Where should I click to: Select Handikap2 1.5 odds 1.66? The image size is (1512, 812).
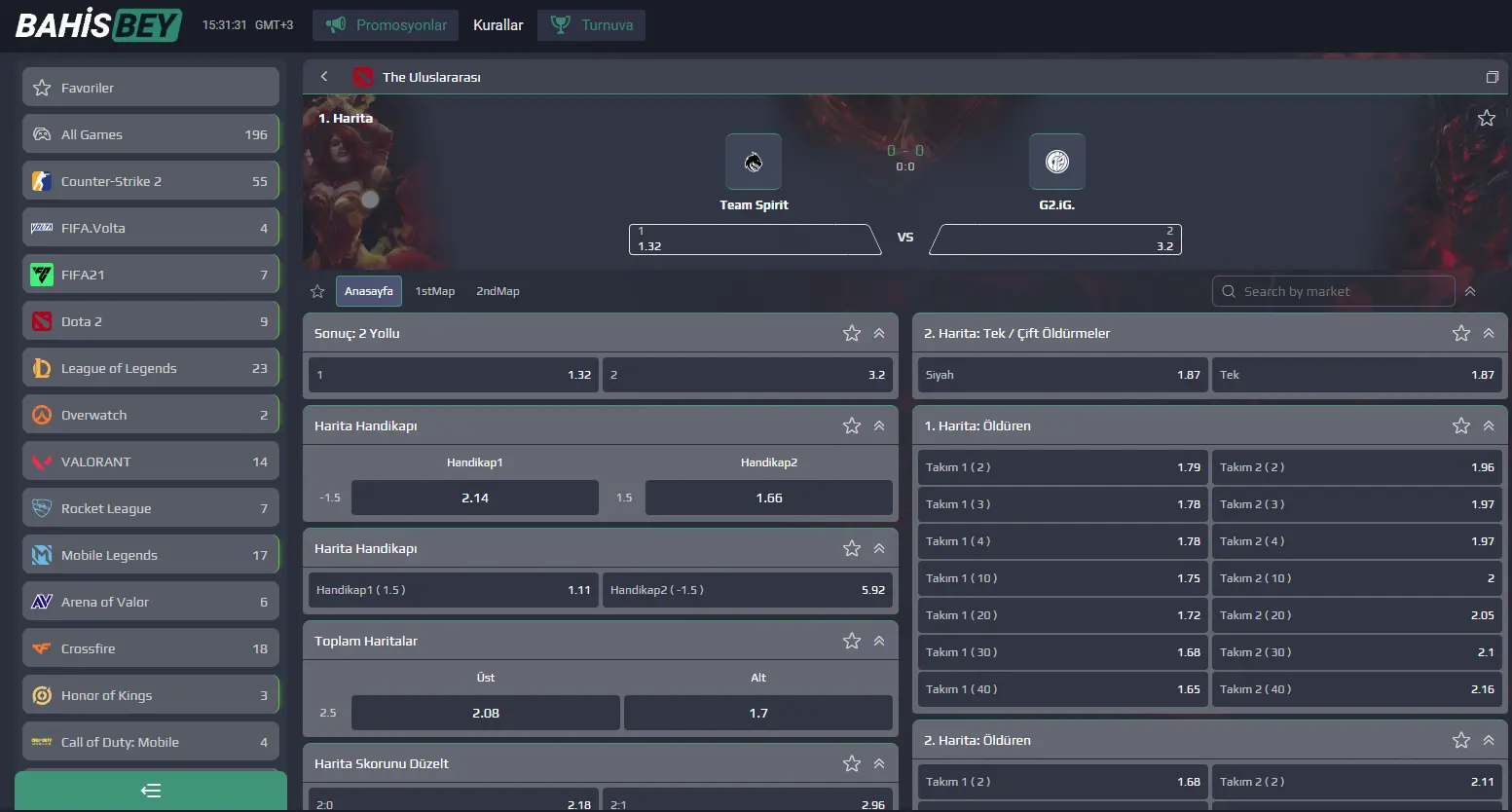[x=769, y=498]
